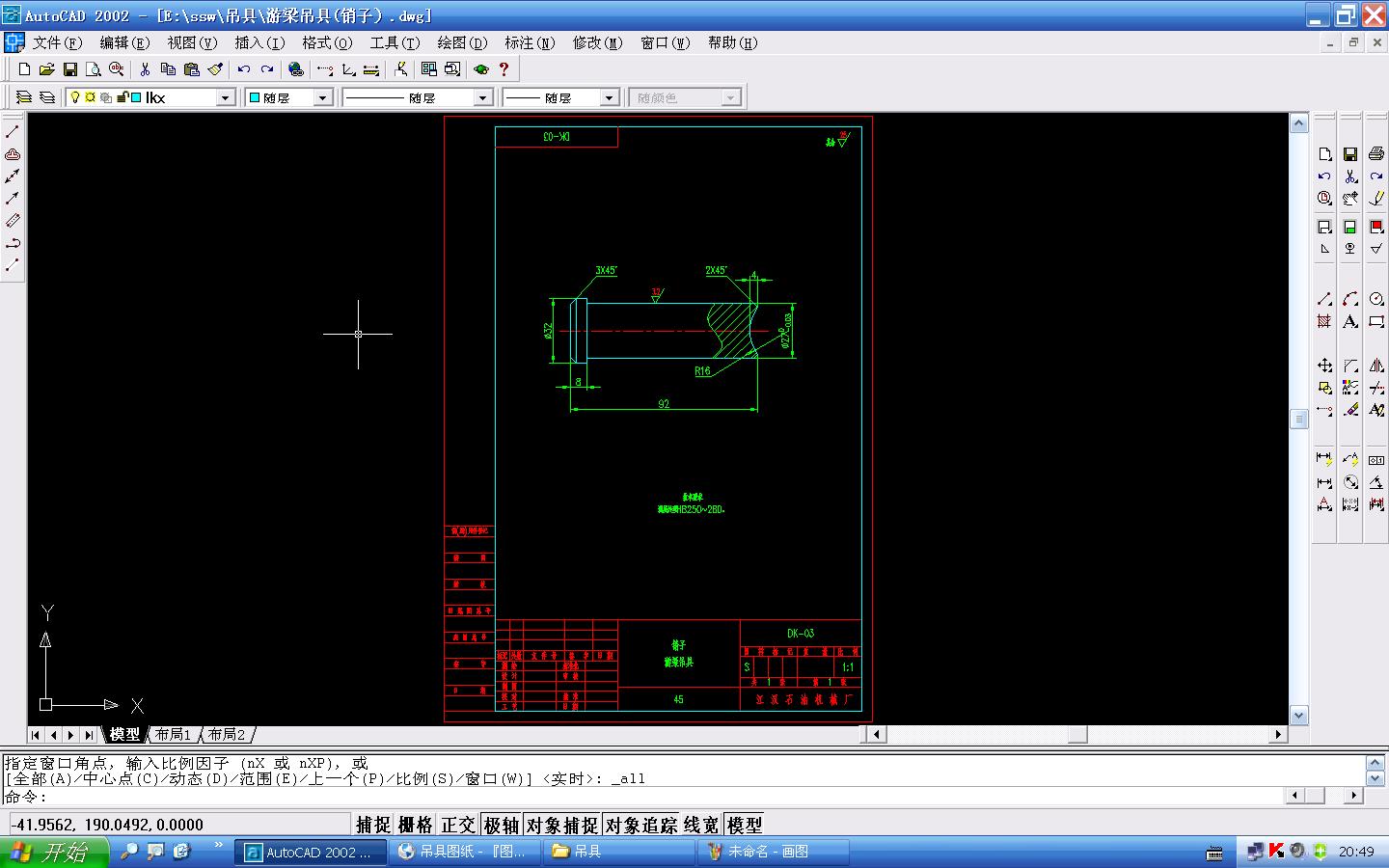The height and width of the screenshot is (868, 1389).
Task: Open 标注(N) menu
Action: point(530,42)
